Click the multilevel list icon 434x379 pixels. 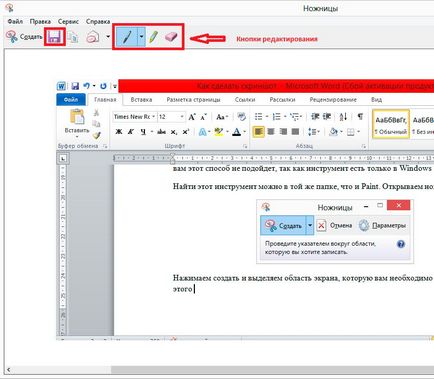294,116
